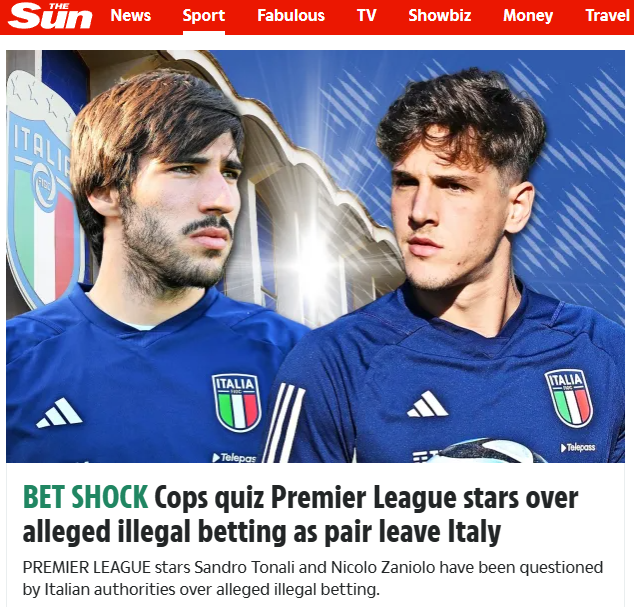Viewport: 634px width, 607px height.
Task: Open the Premier League betting headline
Action: point(300,514)
